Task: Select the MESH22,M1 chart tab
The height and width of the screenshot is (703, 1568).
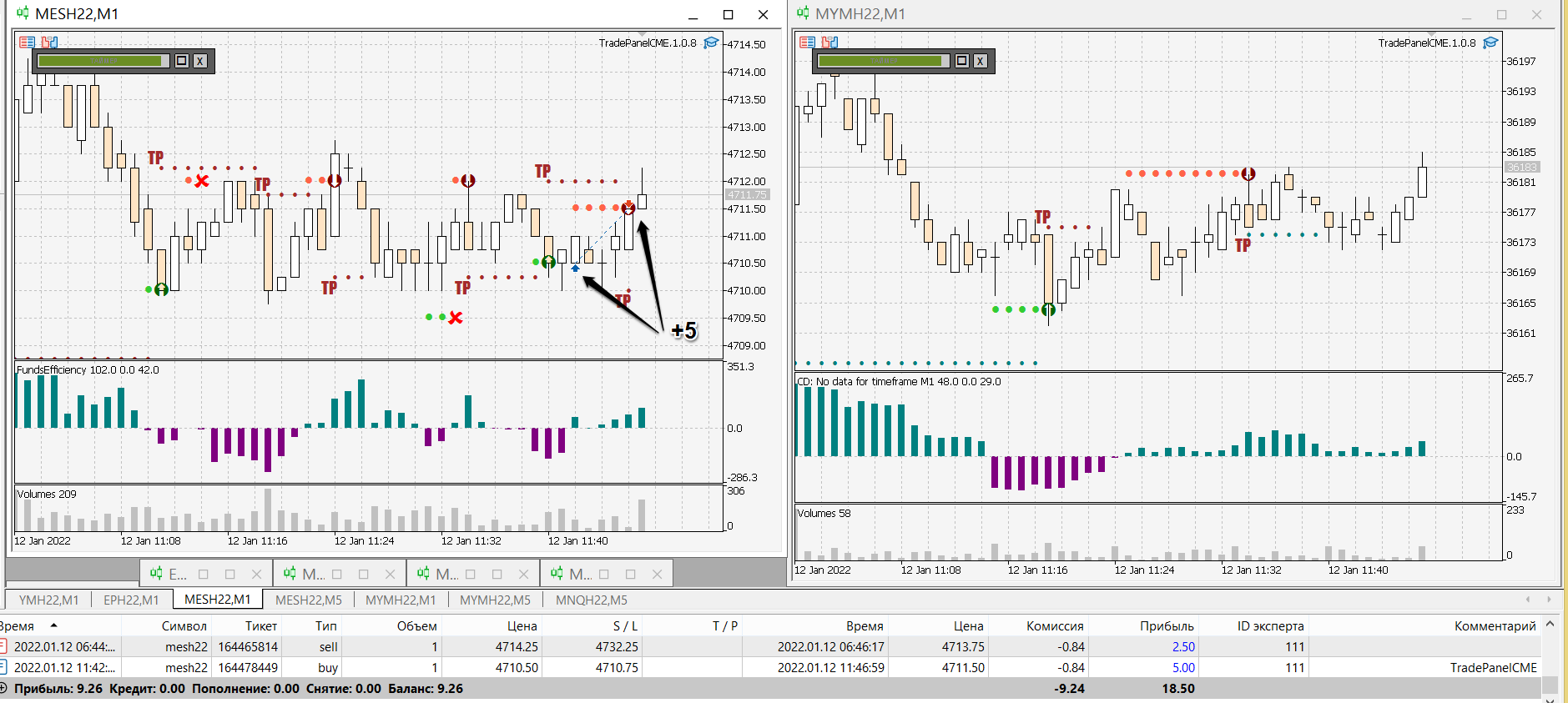Action: tap(217, 599)
